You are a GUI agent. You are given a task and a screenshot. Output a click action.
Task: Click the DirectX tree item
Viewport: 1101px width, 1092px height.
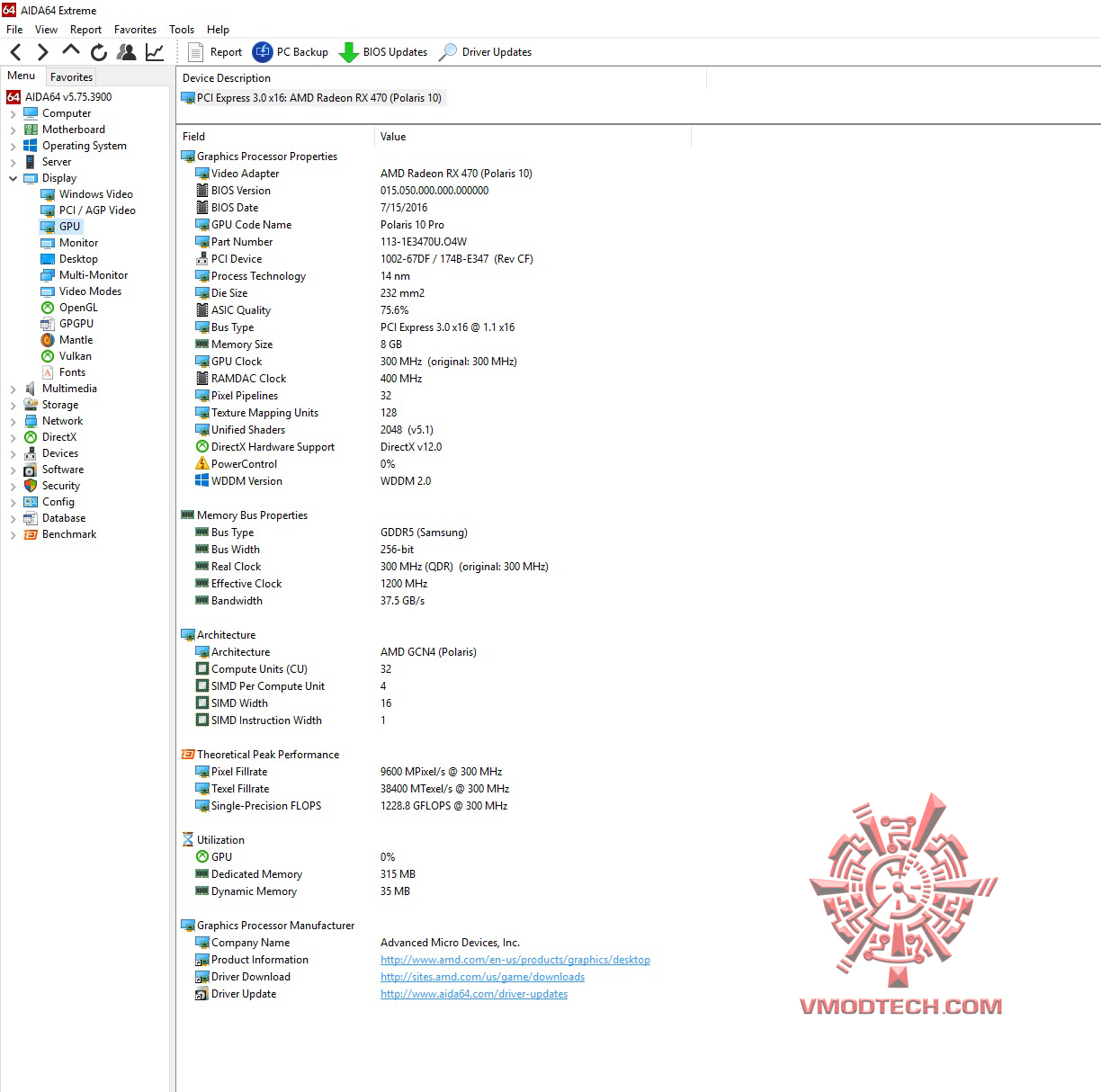(x=50, y=437)
